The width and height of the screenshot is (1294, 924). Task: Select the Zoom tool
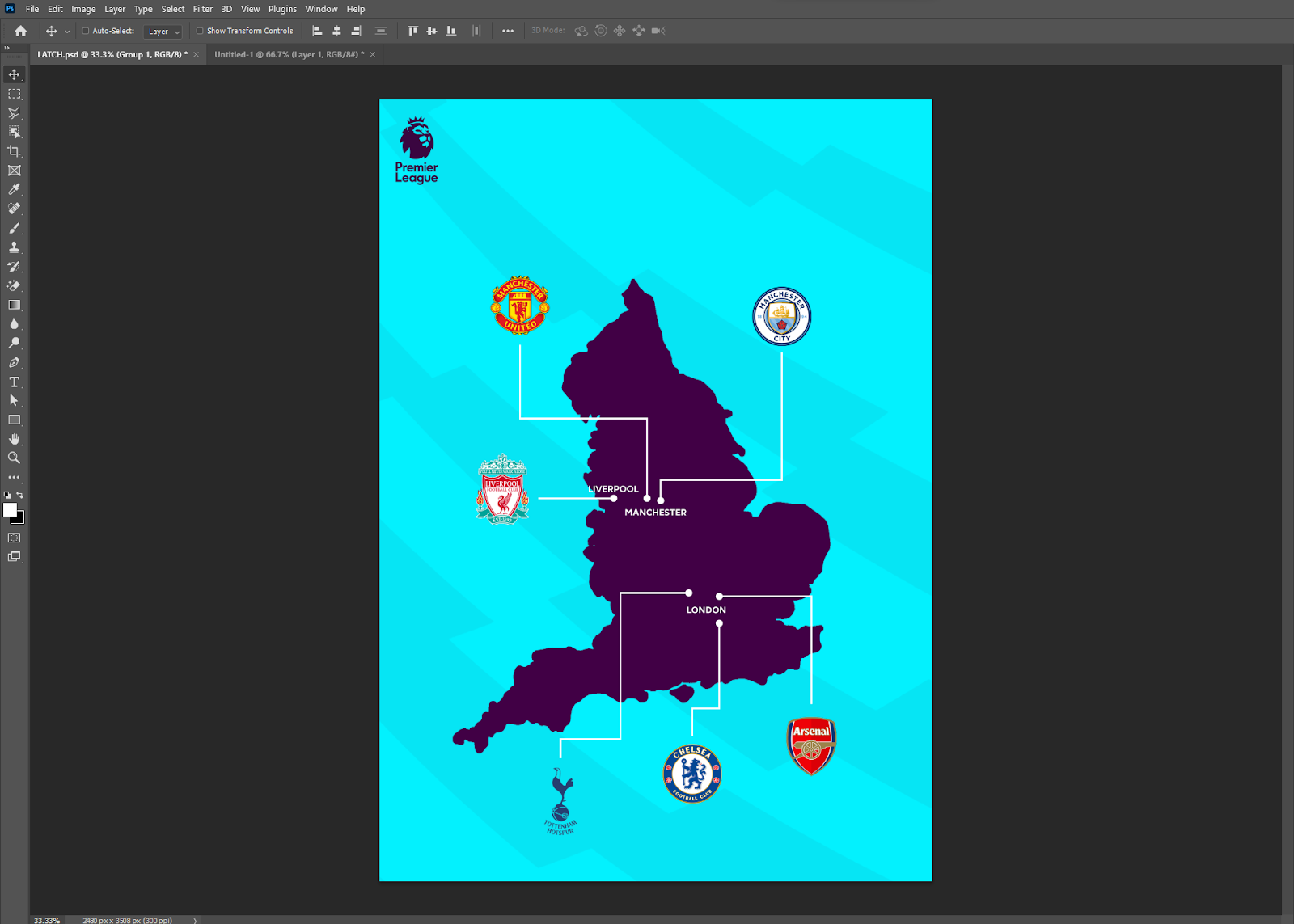point(15,458)
